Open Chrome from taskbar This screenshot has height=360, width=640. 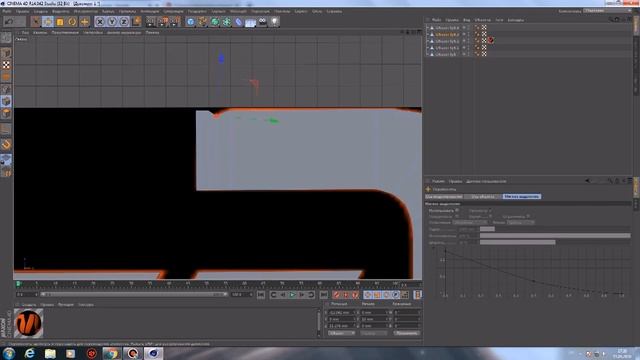pos(111,353)
